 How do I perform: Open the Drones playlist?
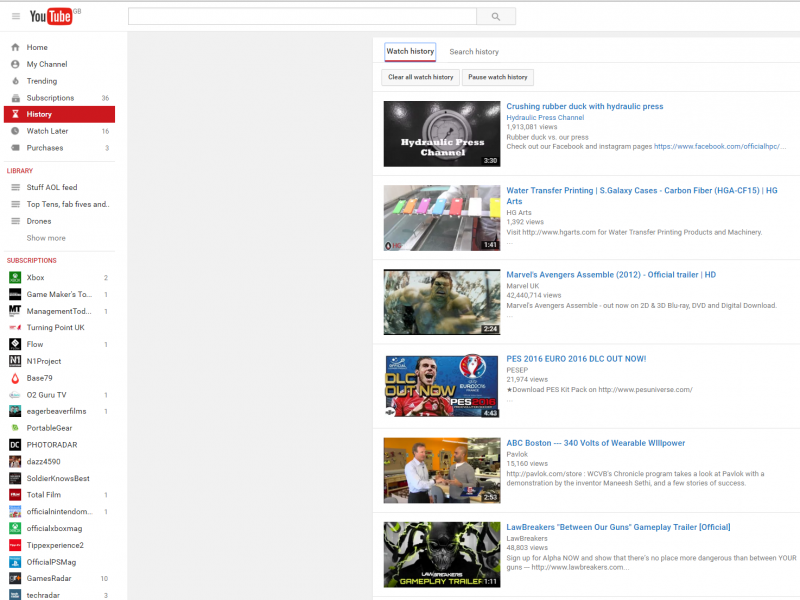[x=39, y=221]
